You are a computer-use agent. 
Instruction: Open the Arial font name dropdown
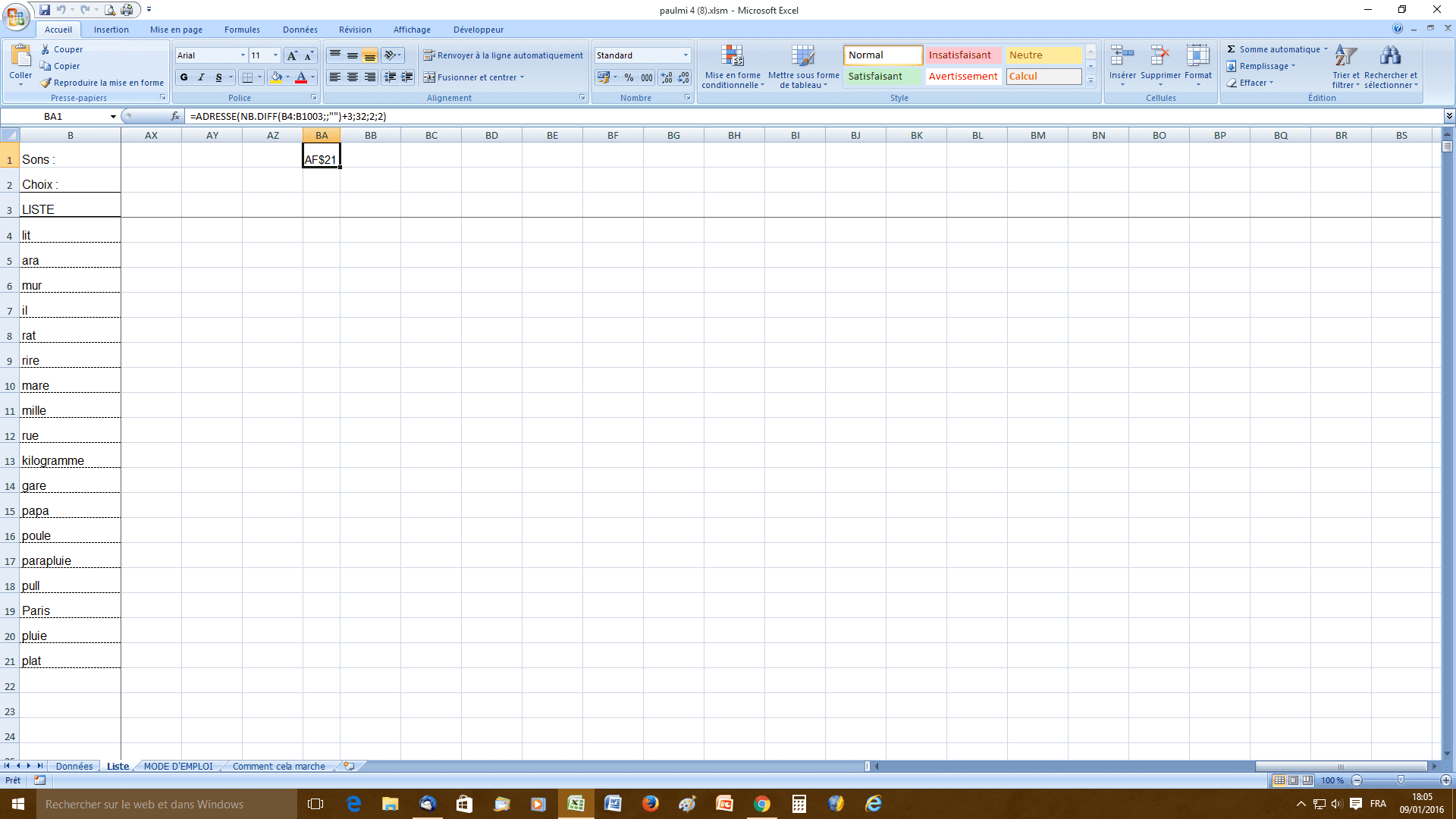243,55
